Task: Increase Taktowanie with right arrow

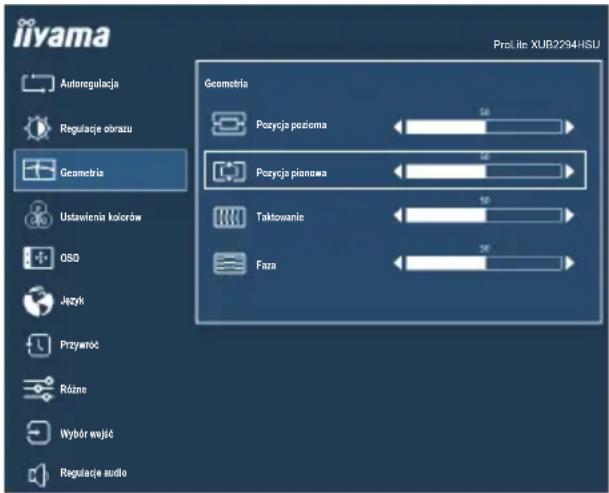Action: point(570,215)
